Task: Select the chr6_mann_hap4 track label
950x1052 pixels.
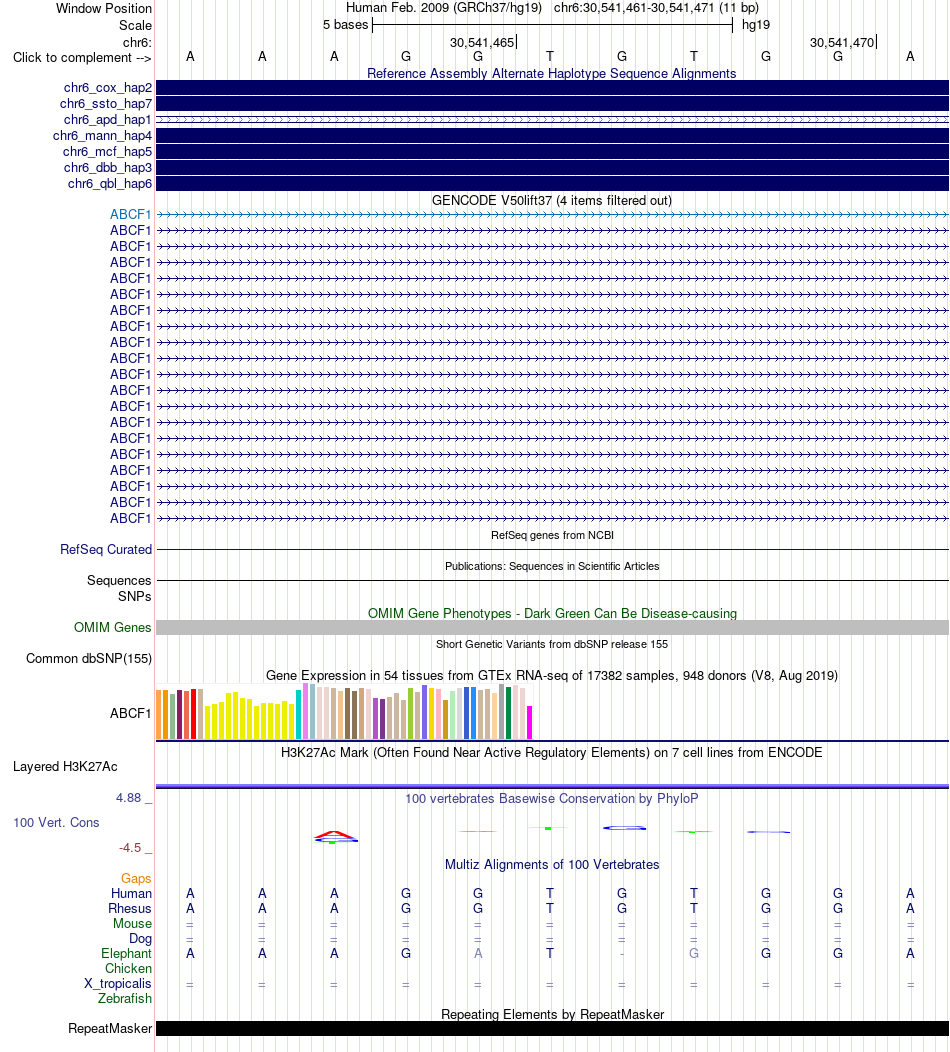Action: 103,136
